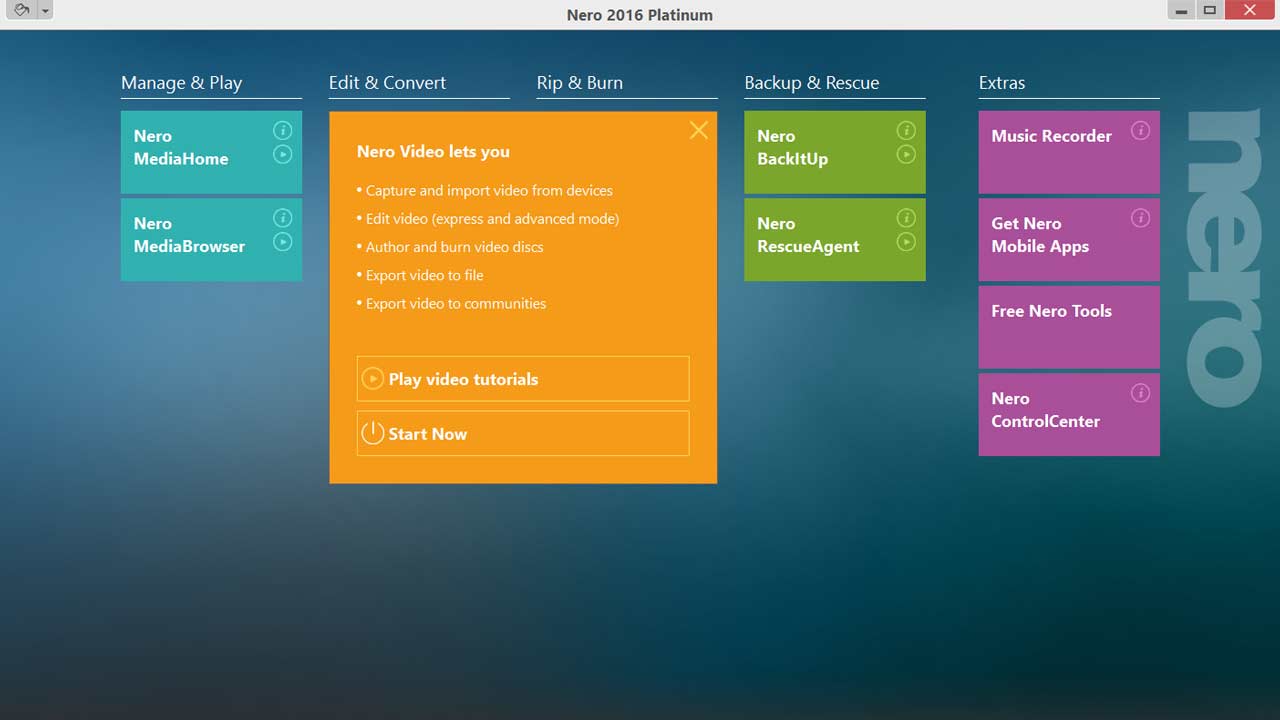The height and width of the screenshot is (720, 1280).
Task: Click the info icon on Nero MediaBrowser tile
Action: point(282,218)
